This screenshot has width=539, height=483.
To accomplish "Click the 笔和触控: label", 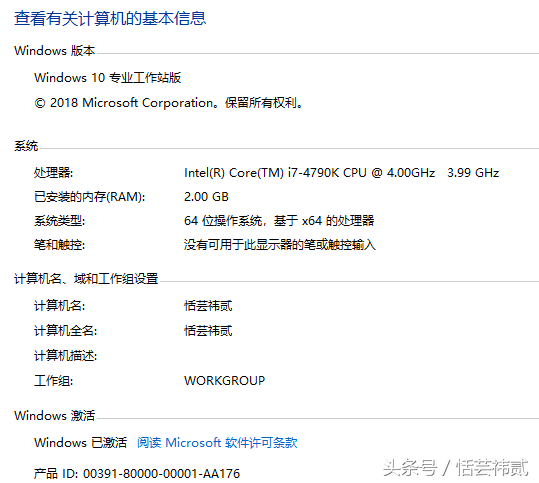I will point(59,245).
